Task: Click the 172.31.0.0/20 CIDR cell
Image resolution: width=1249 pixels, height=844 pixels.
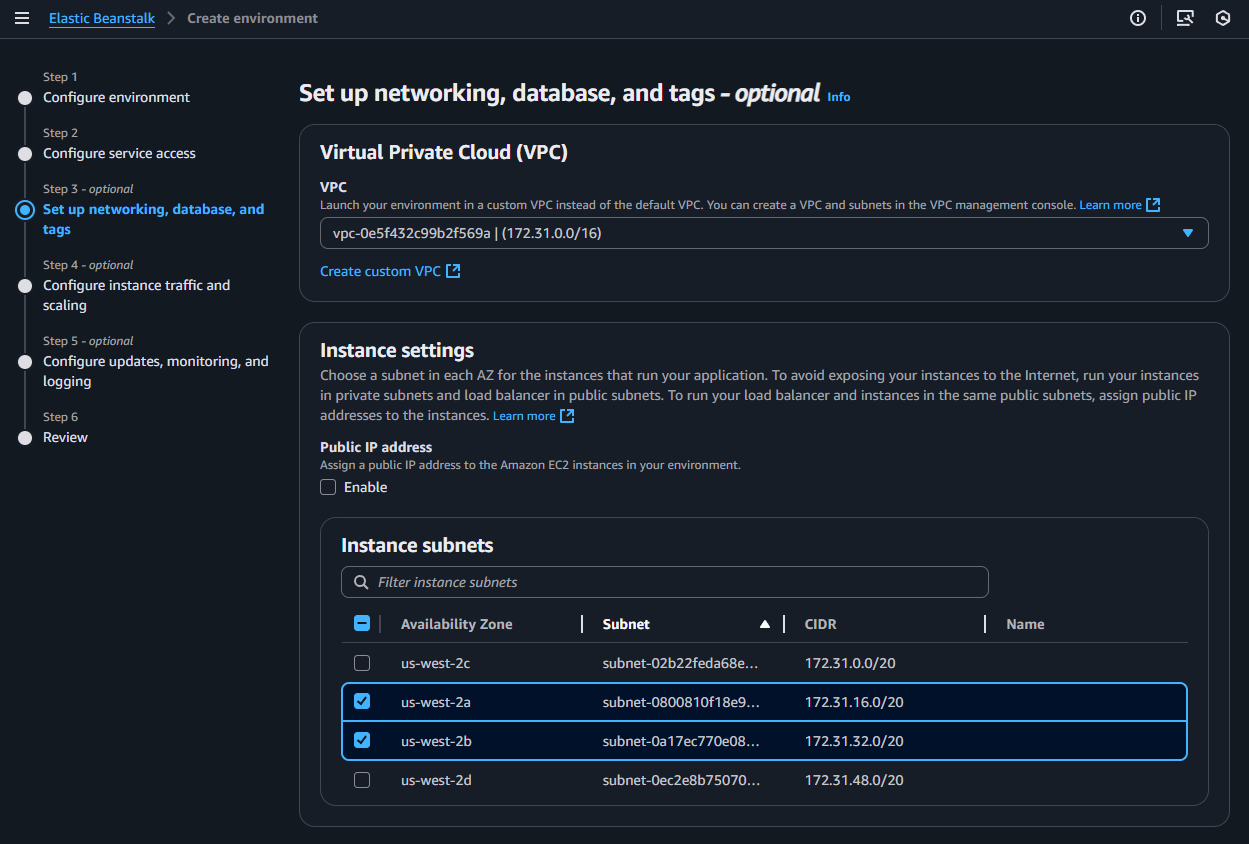Action: (850, 663)
